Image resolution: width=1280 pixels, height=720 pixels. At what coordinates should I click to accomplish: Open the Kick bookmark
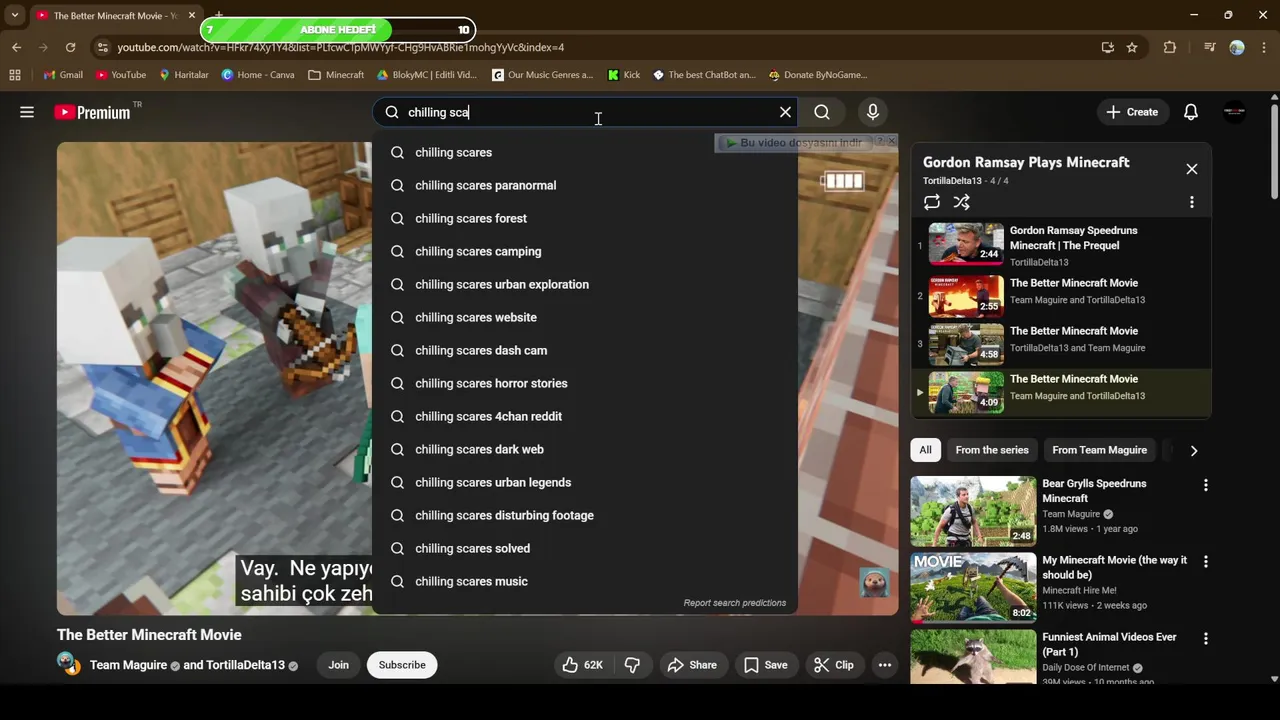(x=624, y=75)
